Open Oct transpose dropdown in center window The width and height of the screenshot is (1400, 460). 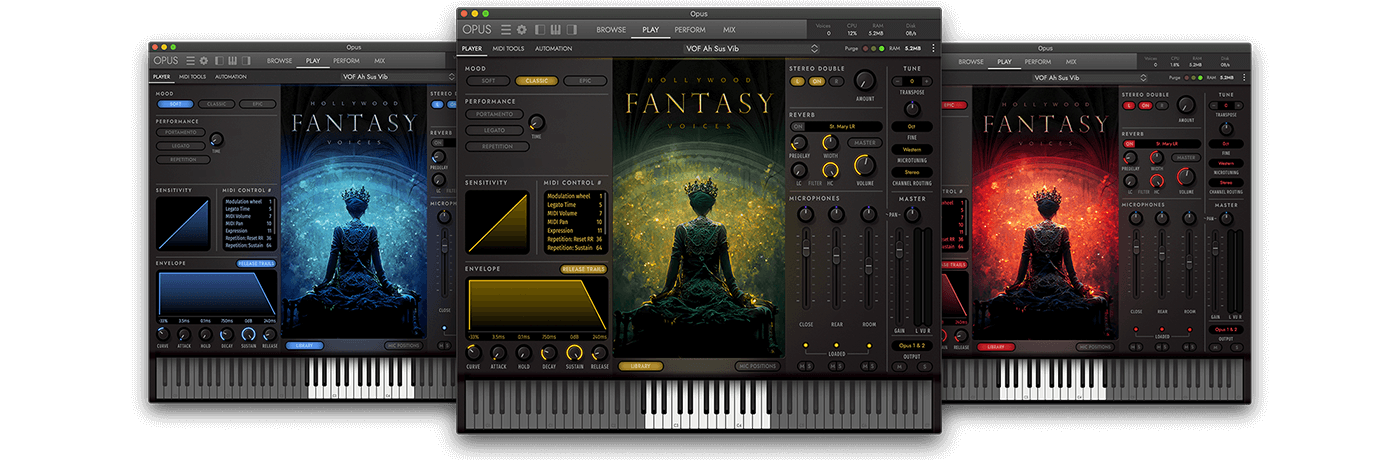click(x=912, y=127)
